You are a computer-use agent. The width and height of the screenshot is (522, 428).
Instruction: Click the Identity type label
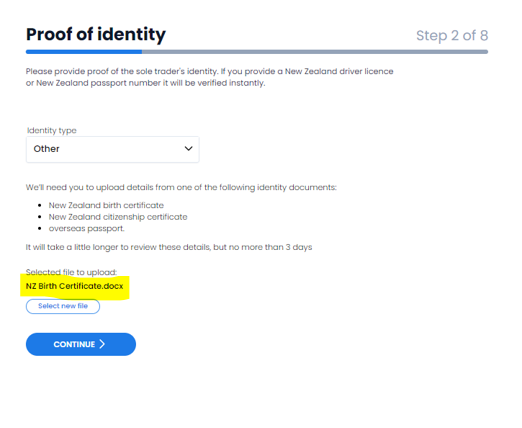coord(52,130)
